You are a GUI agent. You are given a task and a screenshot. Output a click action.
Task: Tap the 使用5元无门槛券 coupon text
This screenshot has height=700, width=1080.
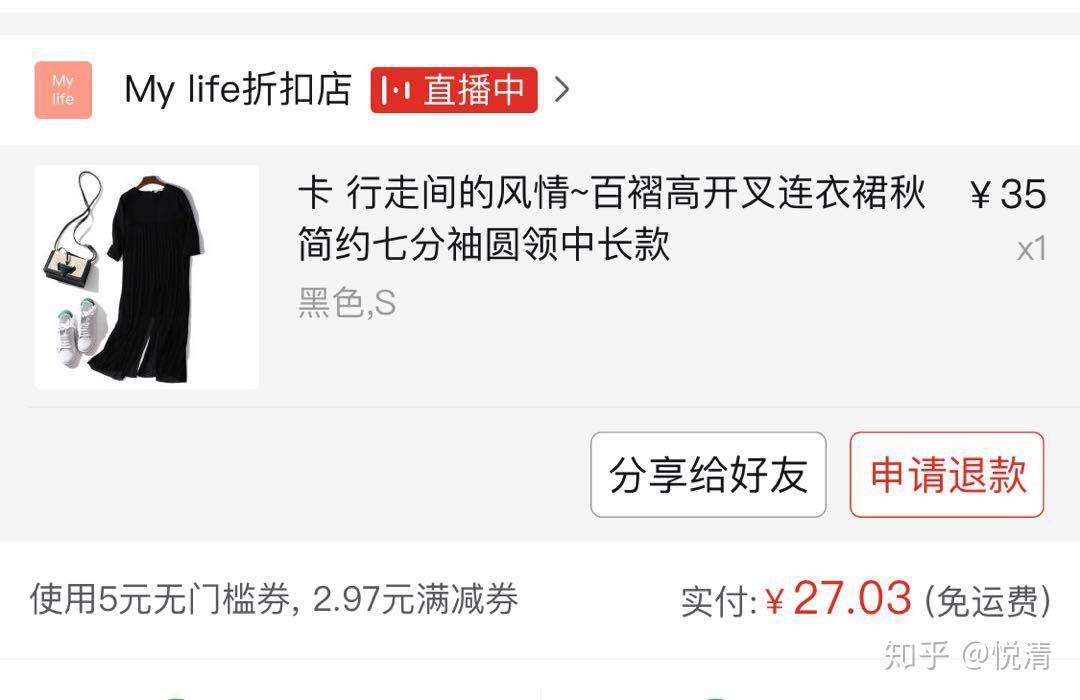pyautogui.click(x=160, y=599)
